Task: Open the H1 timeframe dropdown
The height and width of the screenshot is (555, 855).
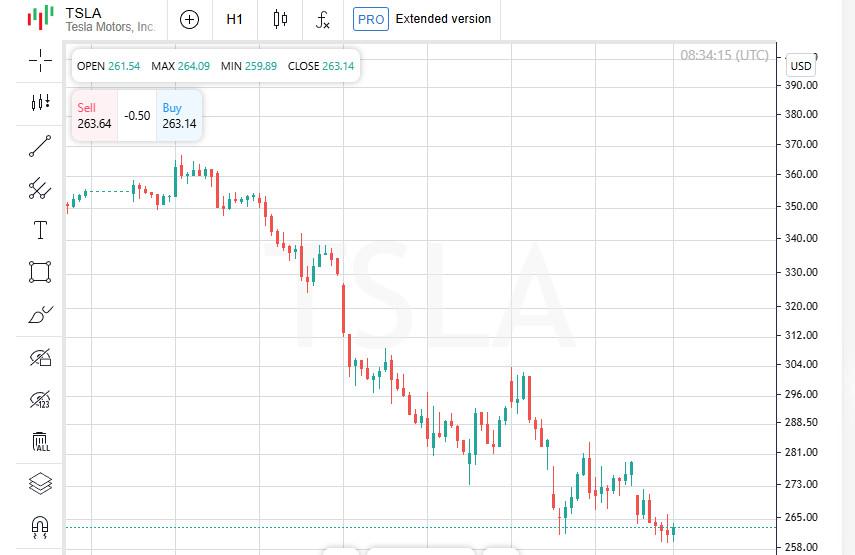Action: (x=234, y=20)
